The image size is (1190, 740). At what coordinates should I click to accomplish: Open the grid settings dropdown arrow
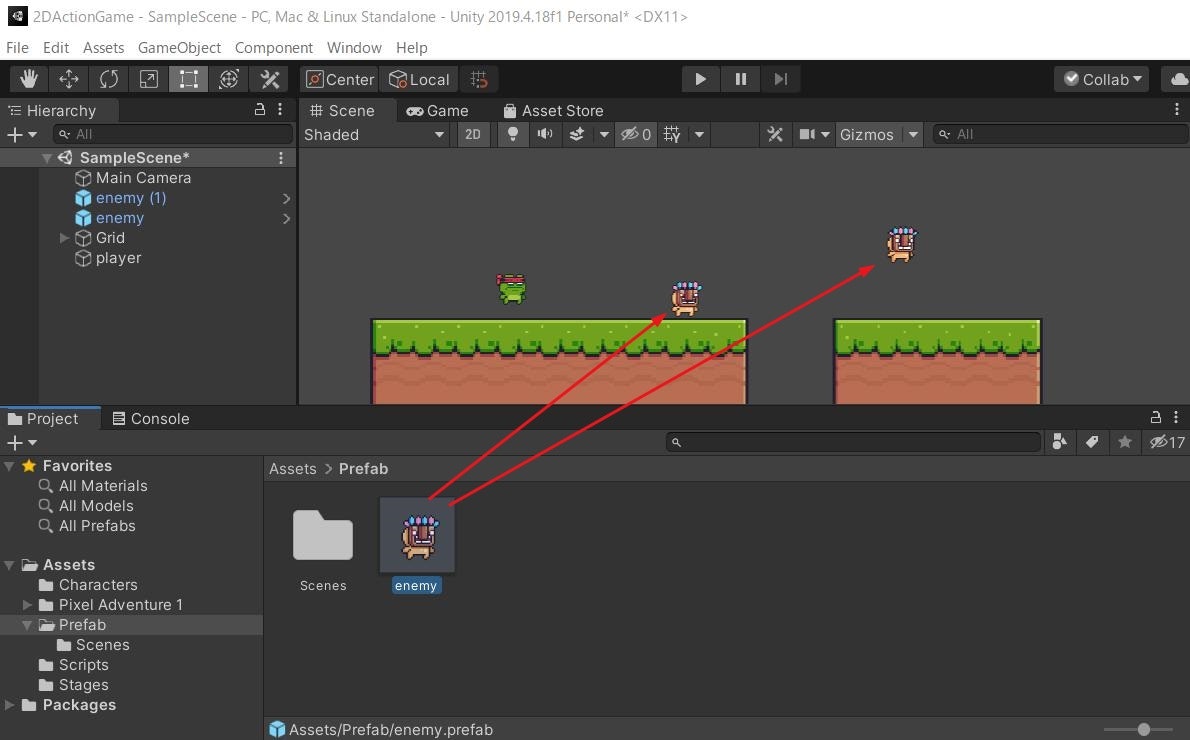click(699, 134)
